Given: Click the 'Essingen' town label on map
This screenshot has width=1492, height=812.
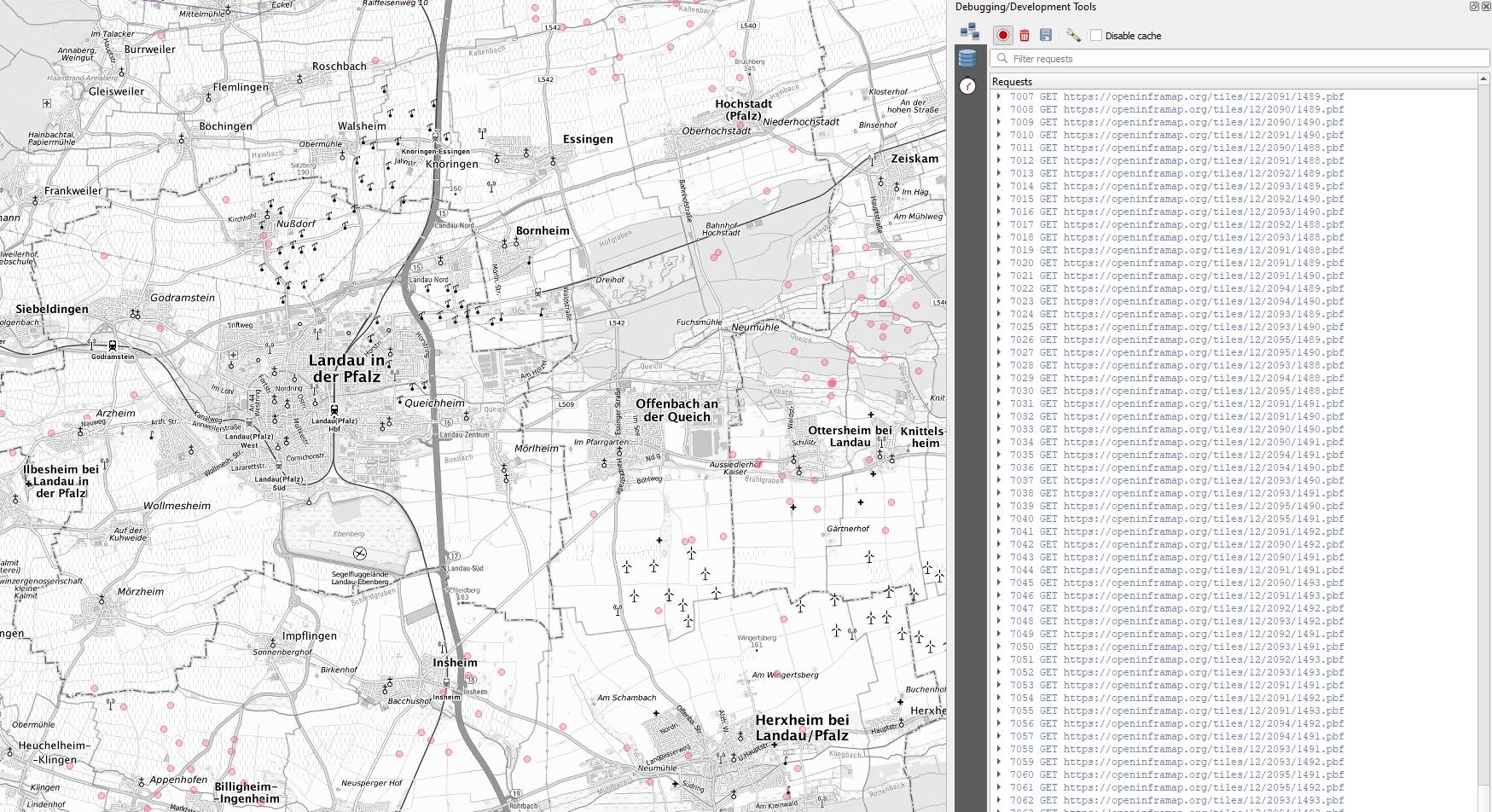Looking at the screenshot, I should 588,139.
